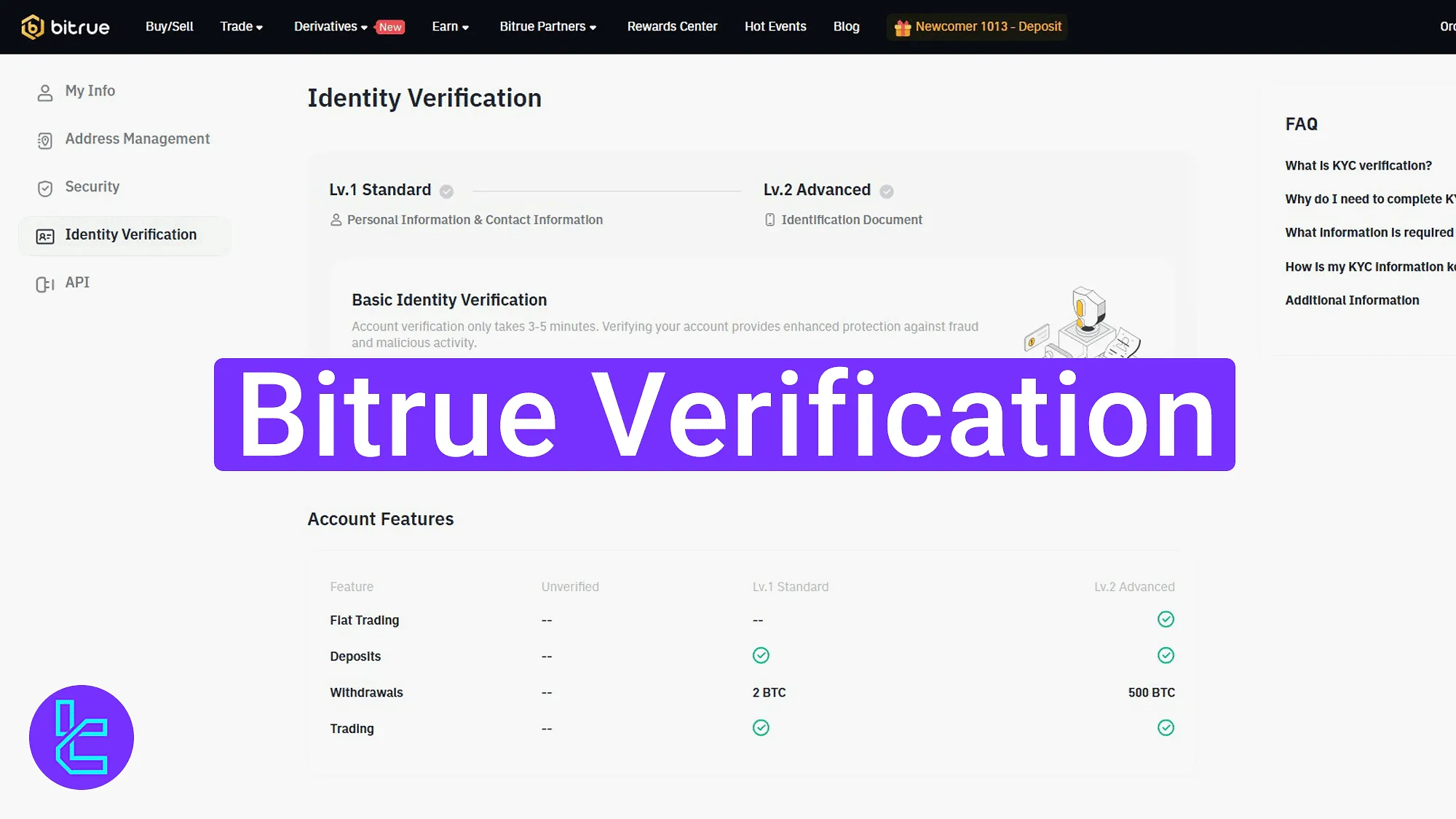This screenshot has height=819, width=1456.
Task: Open FAQ 'What information is required'
Action: coord(1369,233)
